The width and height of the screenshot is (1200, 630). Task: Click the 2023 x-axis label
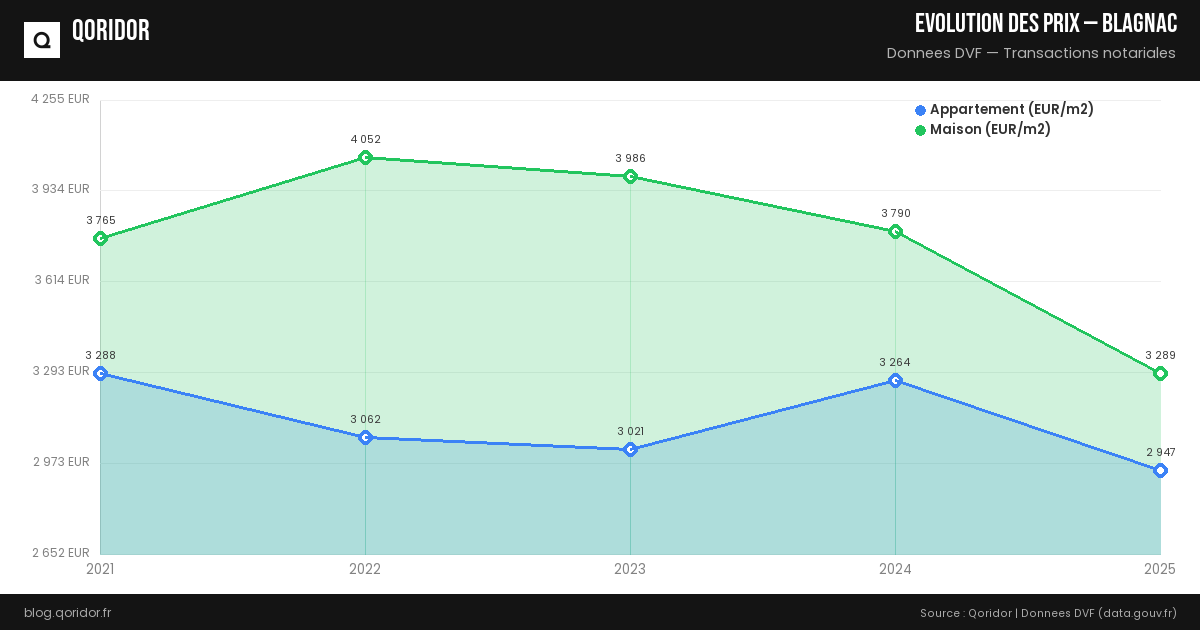click(630, 569)
